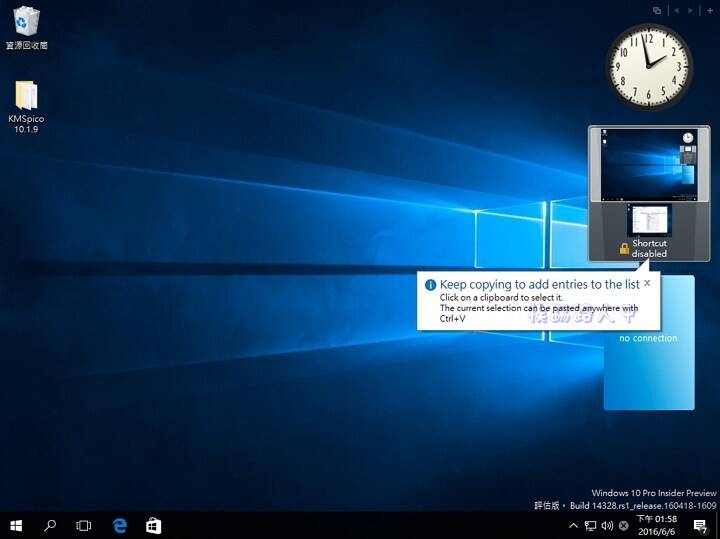Click the gray X tray icon
This screenshot has height=539, width=720.
pos(624,526)
